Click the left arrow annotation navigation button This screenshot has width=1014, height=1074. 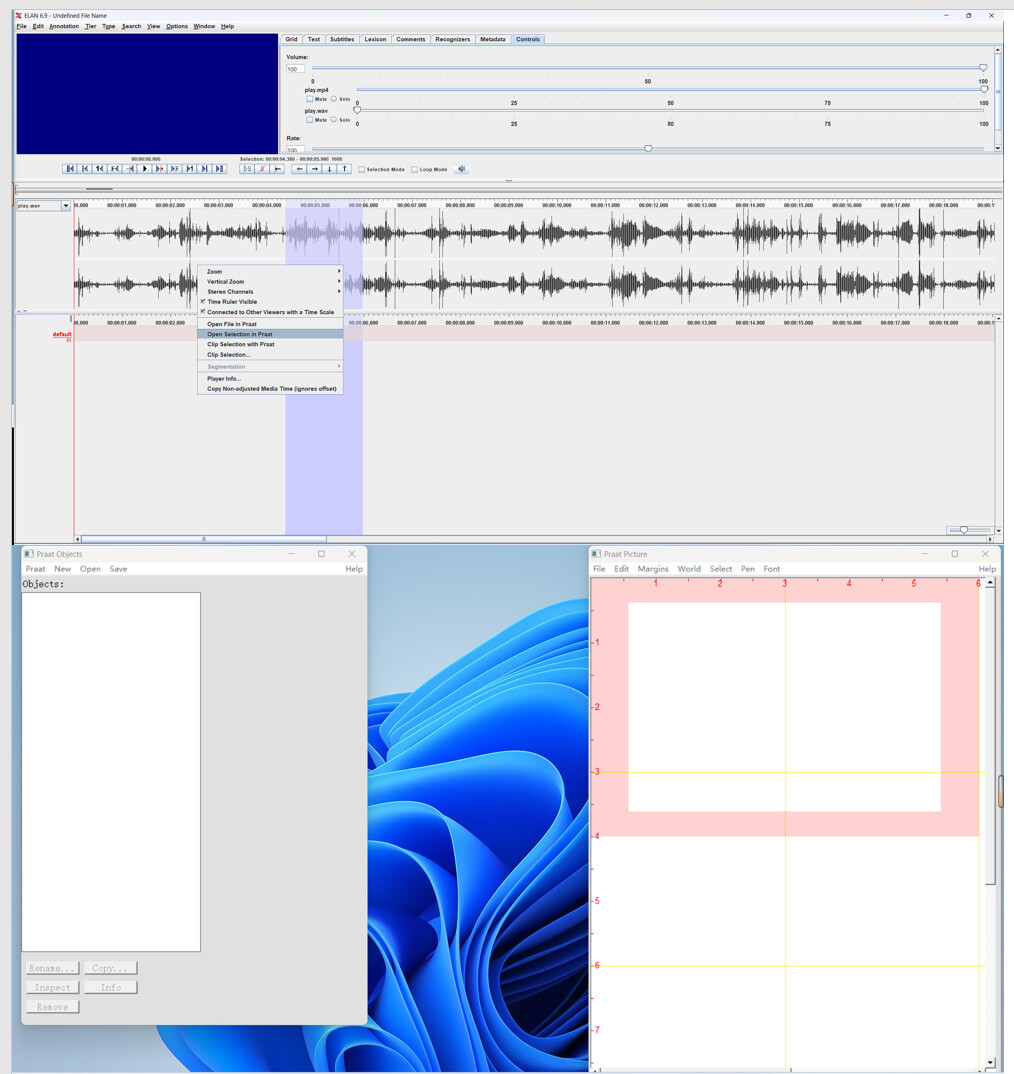299,169
